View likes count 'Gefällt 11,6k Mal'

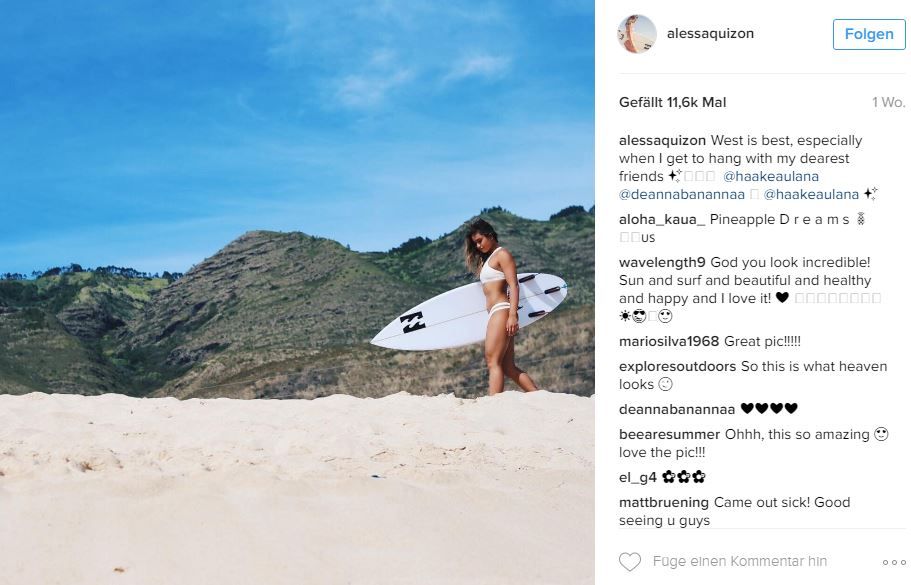672,102
